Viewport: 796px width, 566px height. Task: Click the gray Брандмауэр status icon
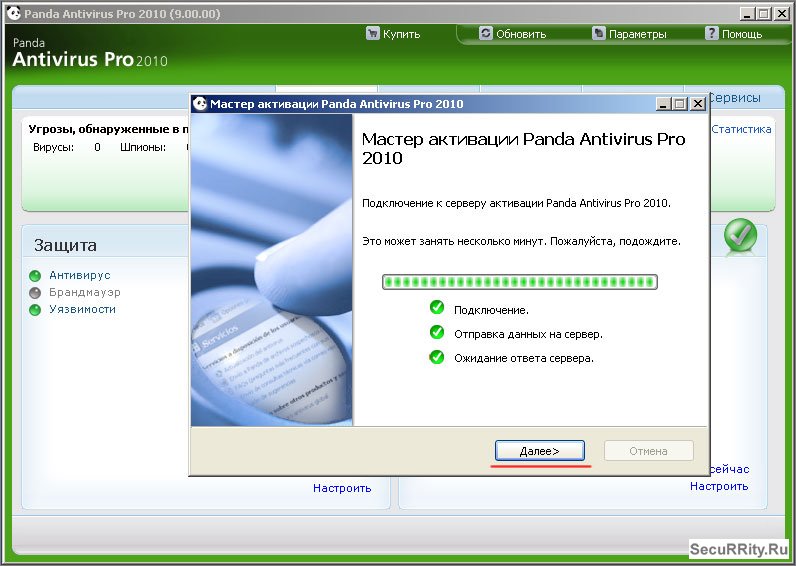click(35, 293)
